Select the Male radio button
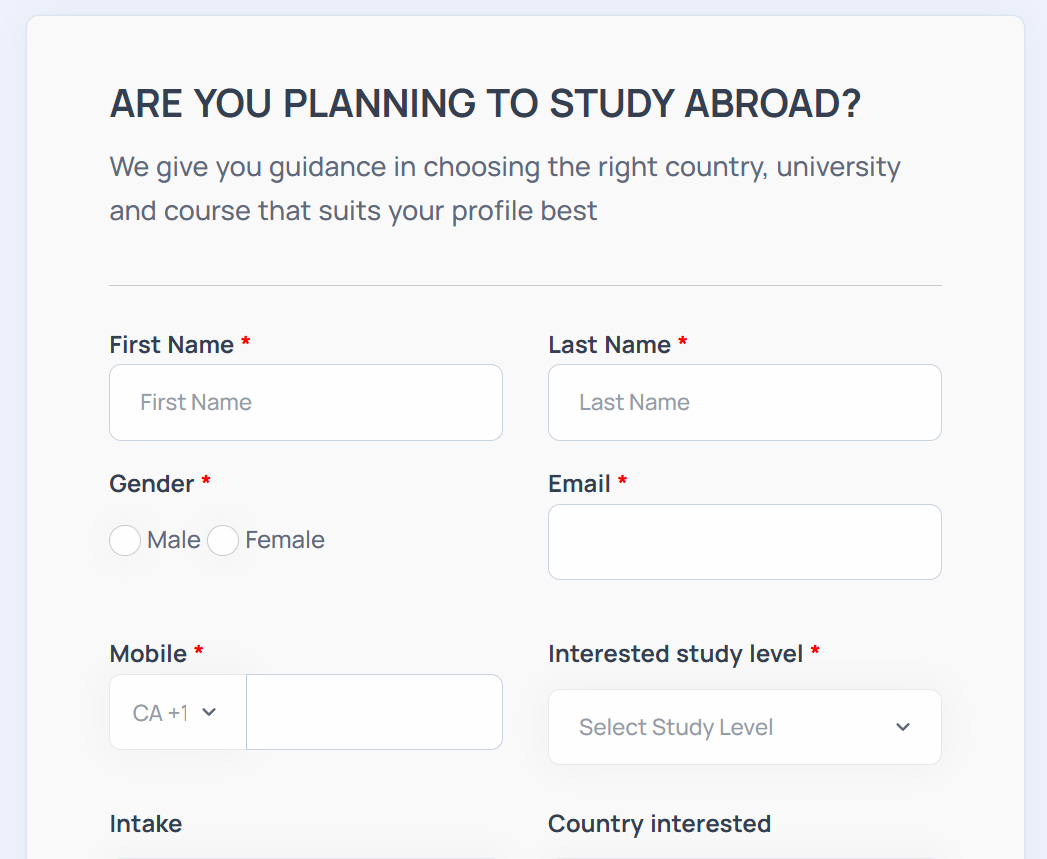Viewport: 1047px width, 859px height. tap(125, 541)
